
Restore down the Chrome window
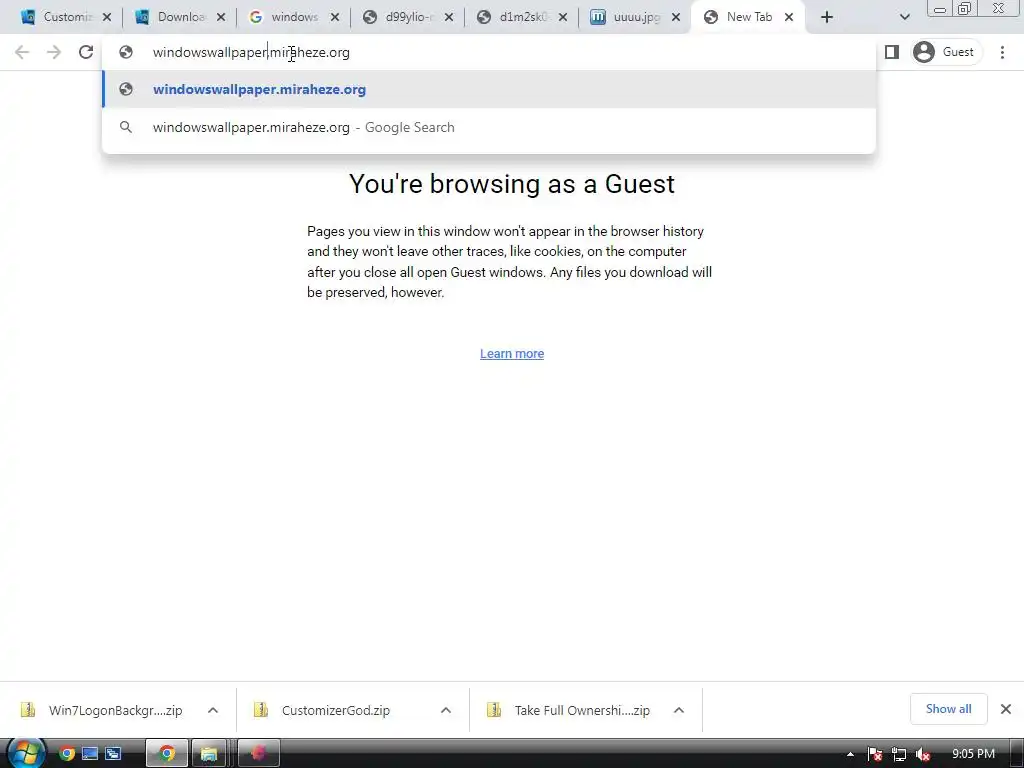coord(964,9)
